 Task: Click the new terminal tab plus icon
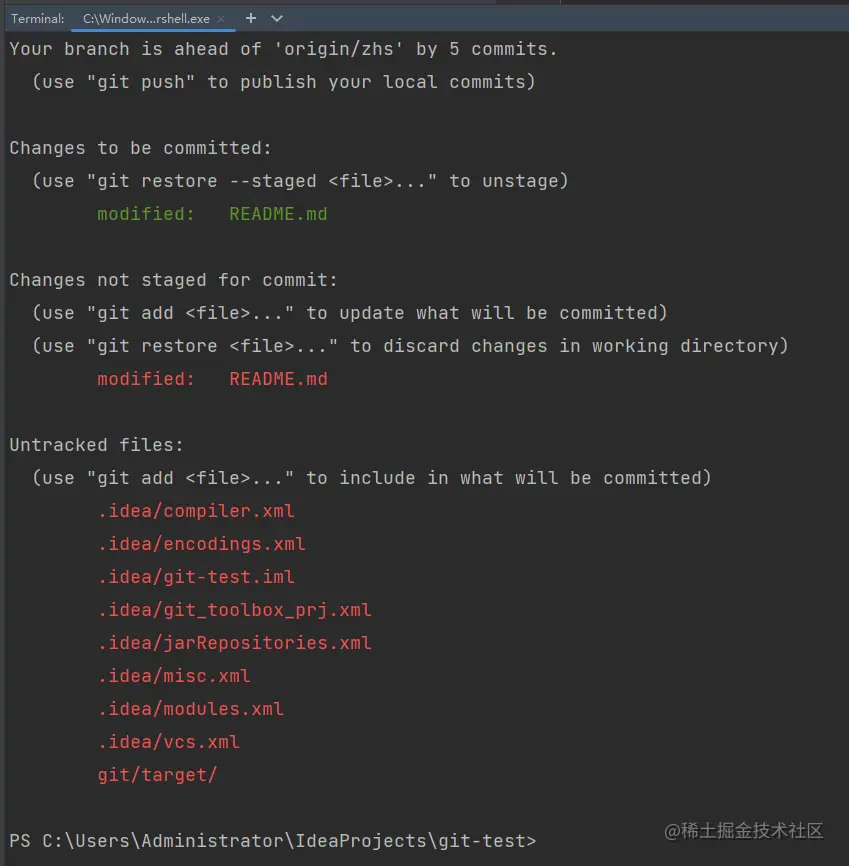click(251, 18)
